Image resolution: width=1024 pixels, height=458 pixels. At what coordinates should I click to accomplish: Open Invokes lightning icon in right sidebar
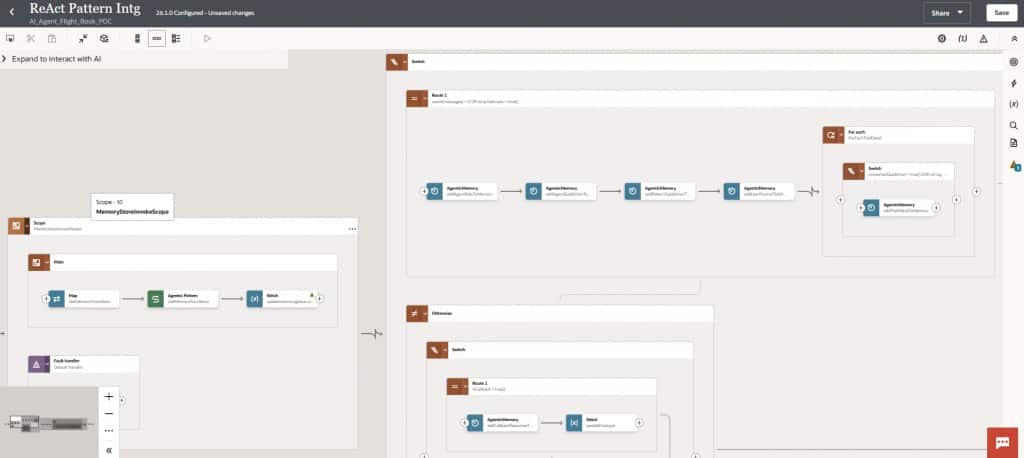[x=1014, y=83]
